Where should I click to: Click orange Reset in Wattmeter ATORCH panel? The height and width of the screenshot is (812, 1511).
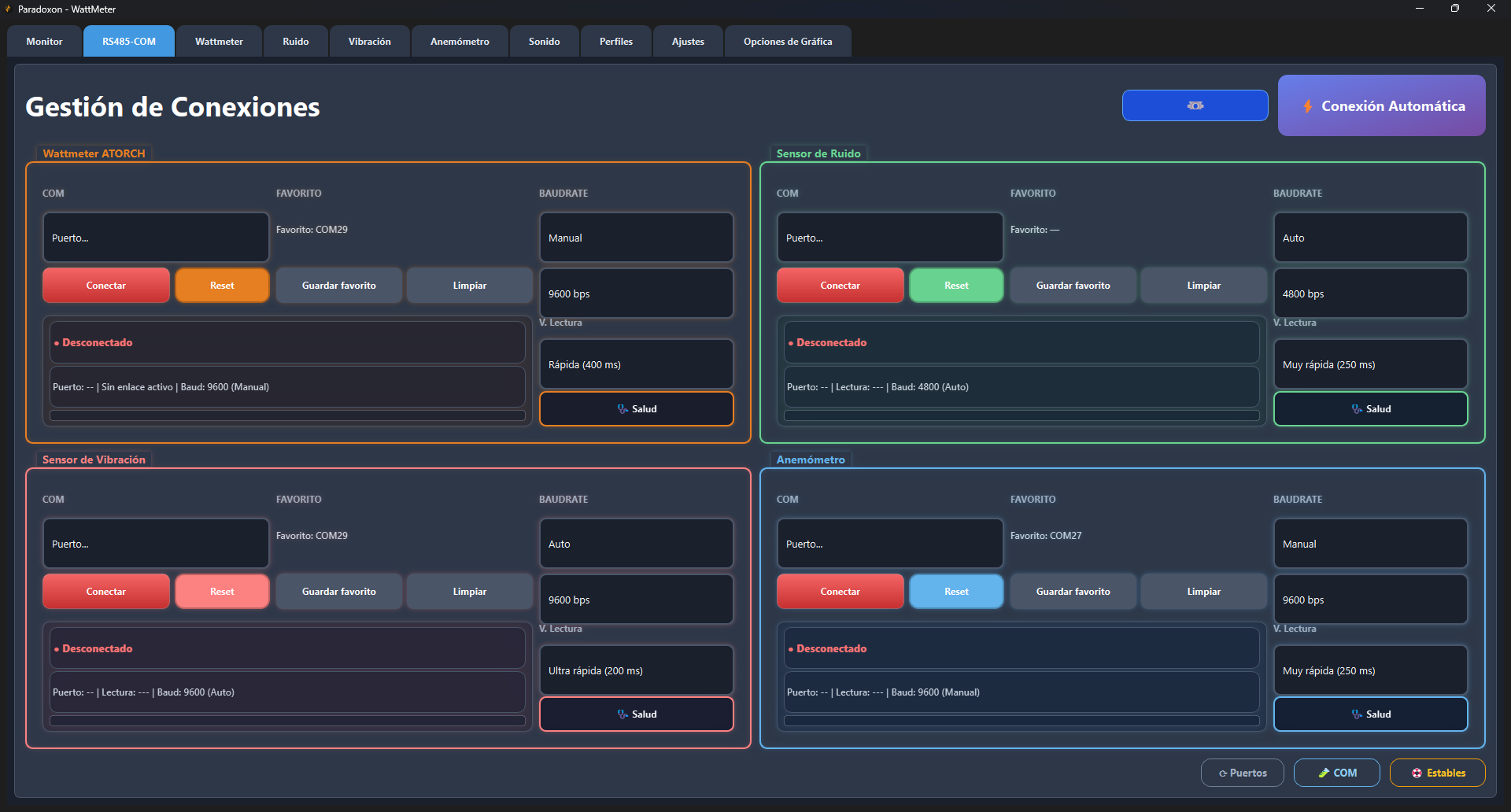[x=222, y=286]
